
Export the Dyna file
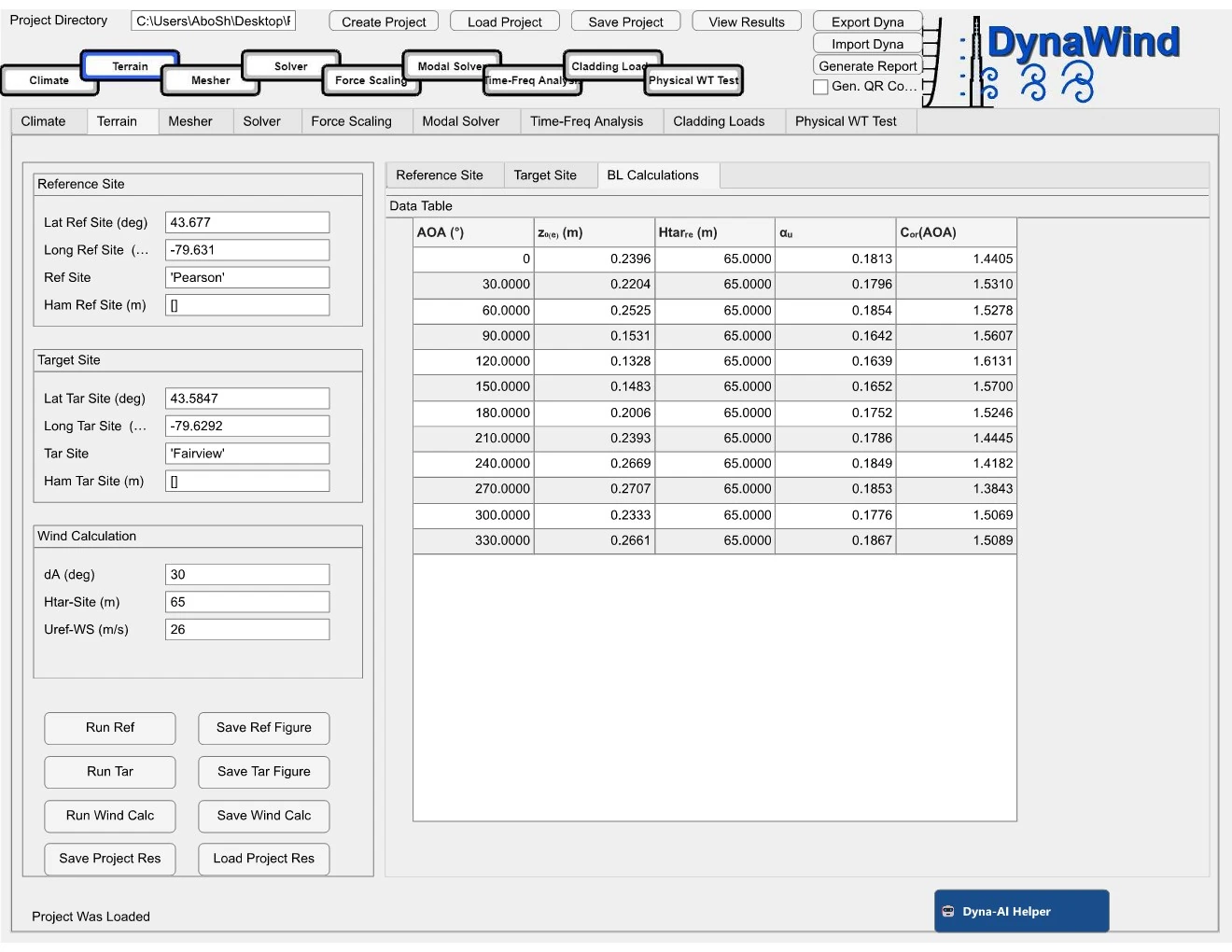pyautogui.click(x=867, y=21)
